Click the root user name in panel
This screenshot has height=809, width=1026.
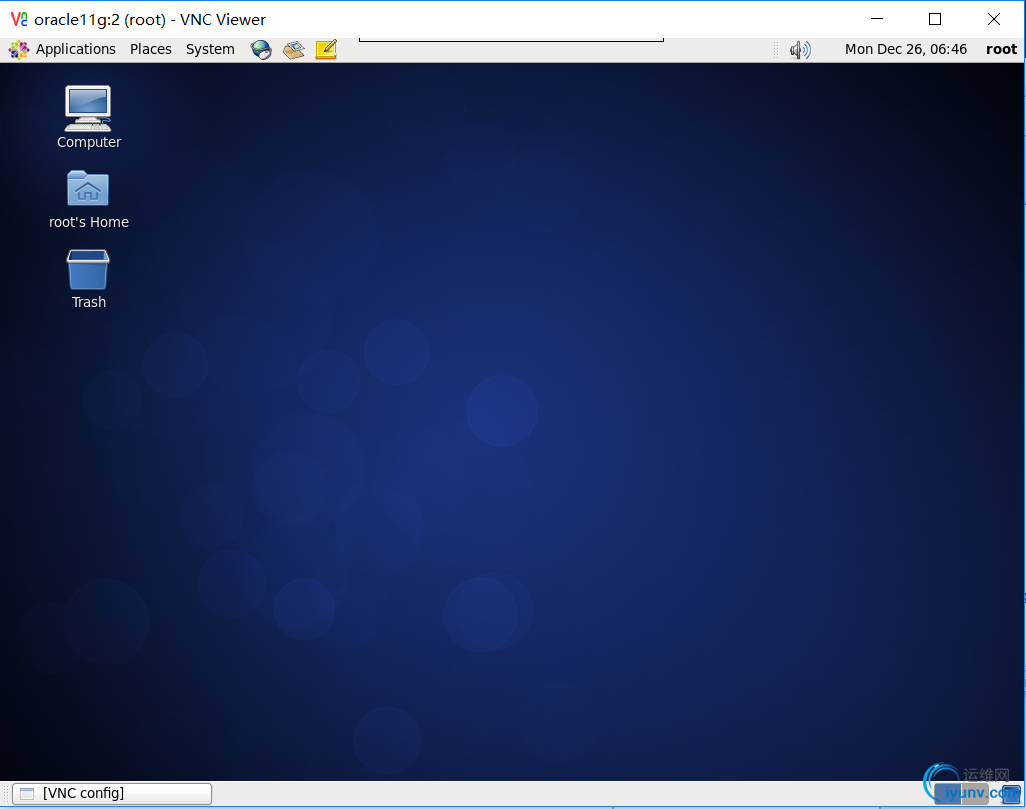click(1001, 49)
